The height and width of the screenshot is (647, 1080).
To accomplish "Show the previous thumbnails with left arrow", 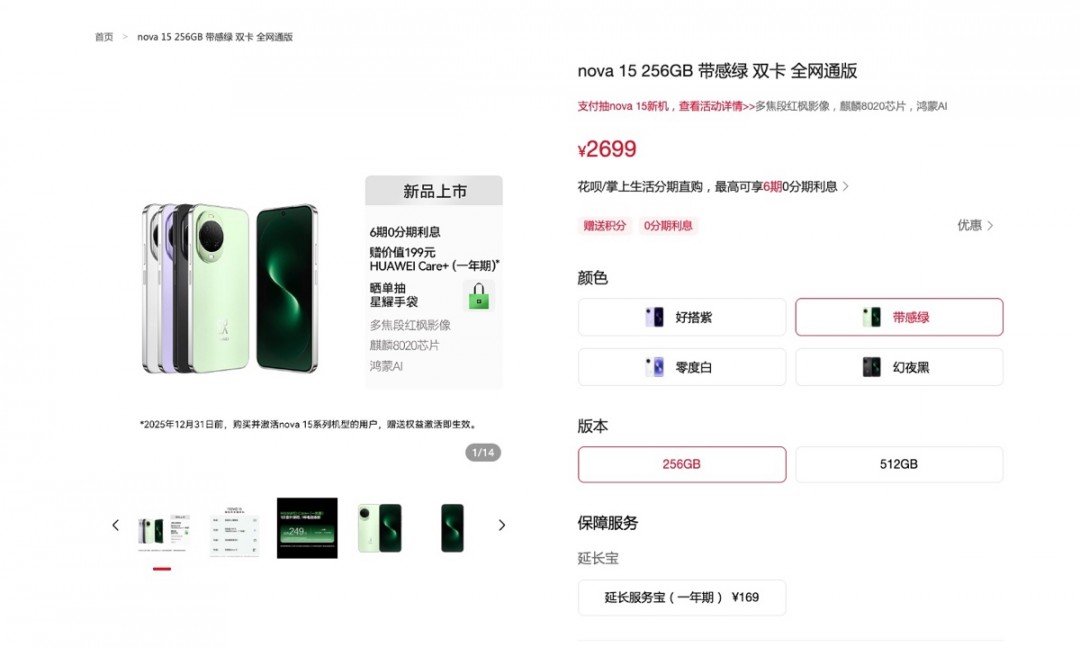I will tap(115, 525).
